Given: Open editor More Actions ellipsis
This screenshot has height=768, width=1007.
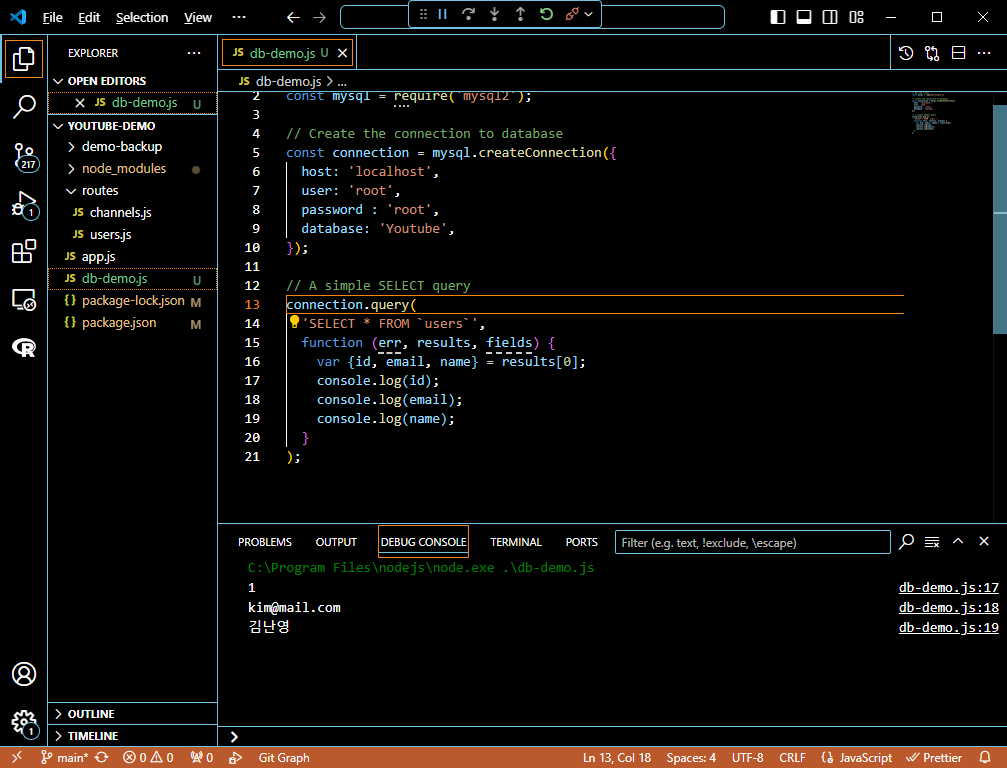Looking at the screenshot, I should coord(984,53).
